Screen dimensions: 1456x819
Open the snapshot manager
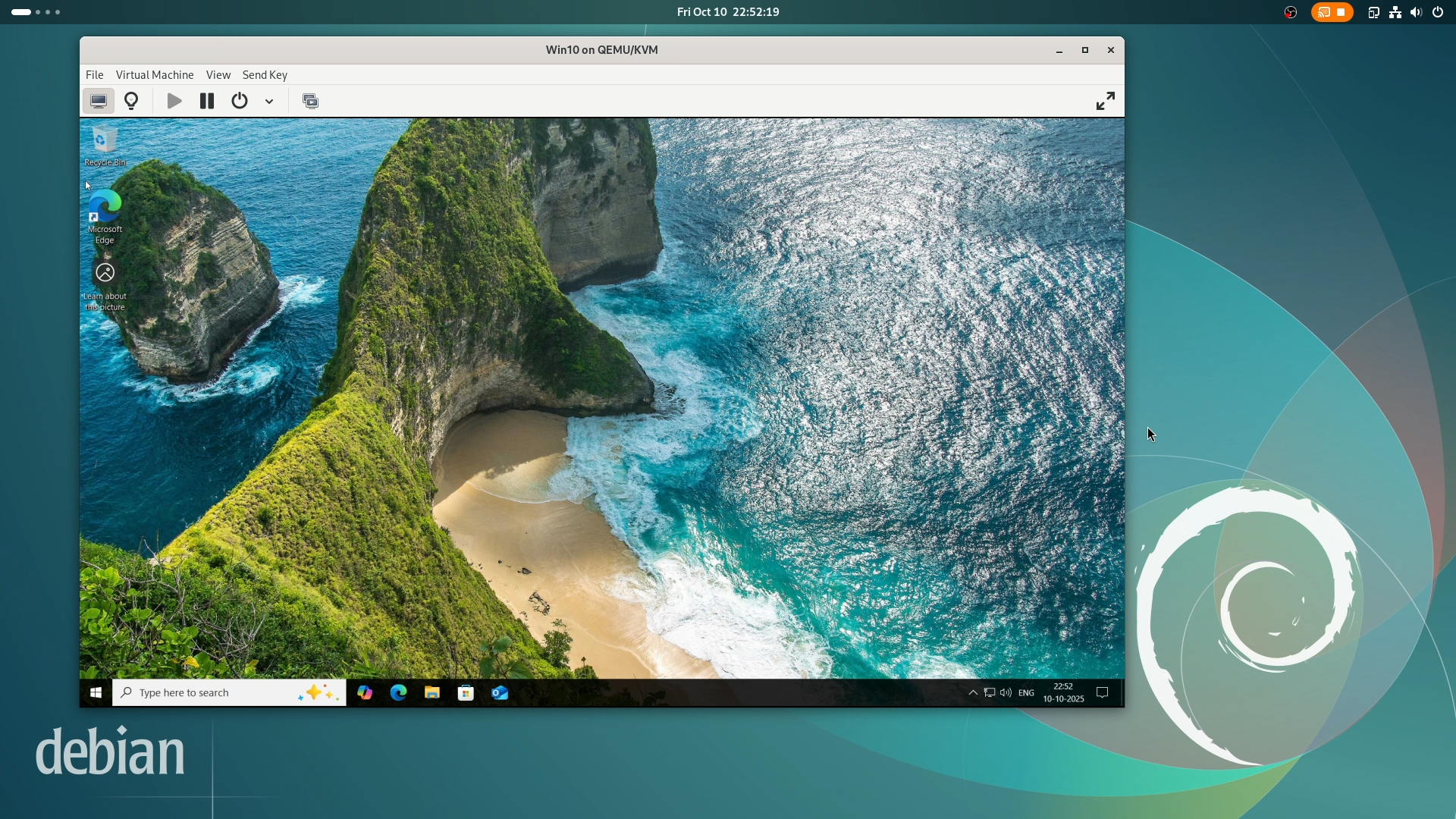tap(310, 101)
